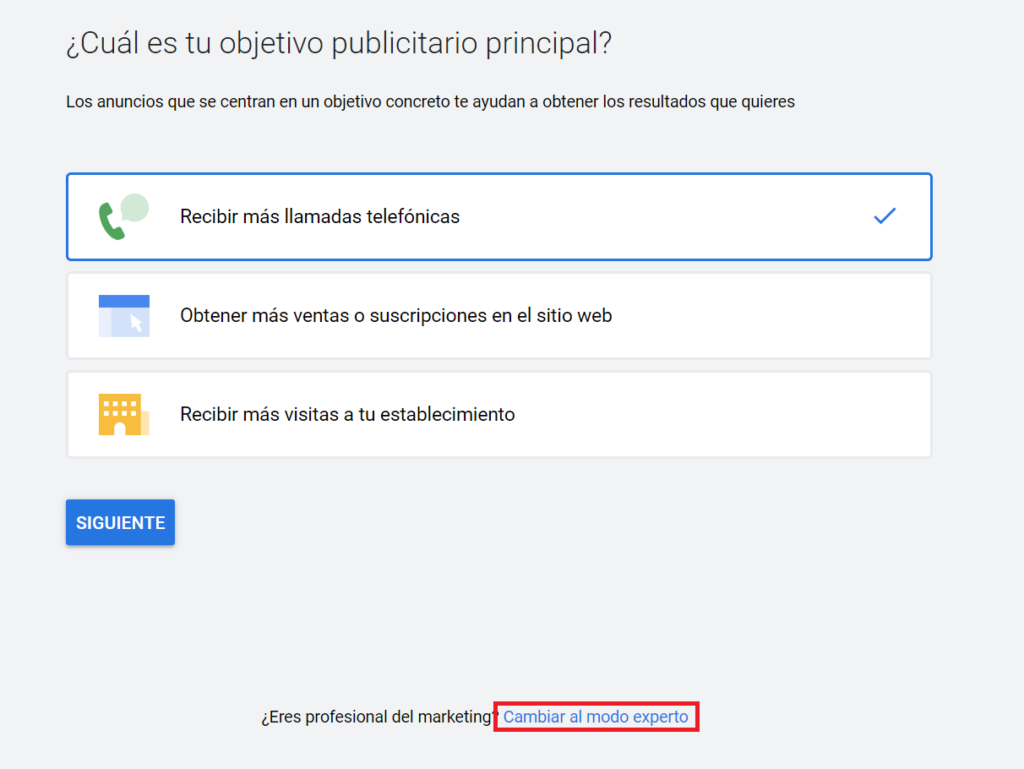
Task: Click the text '¿Eres profesional del marketing?'
Action: click(x=379, y=717)
